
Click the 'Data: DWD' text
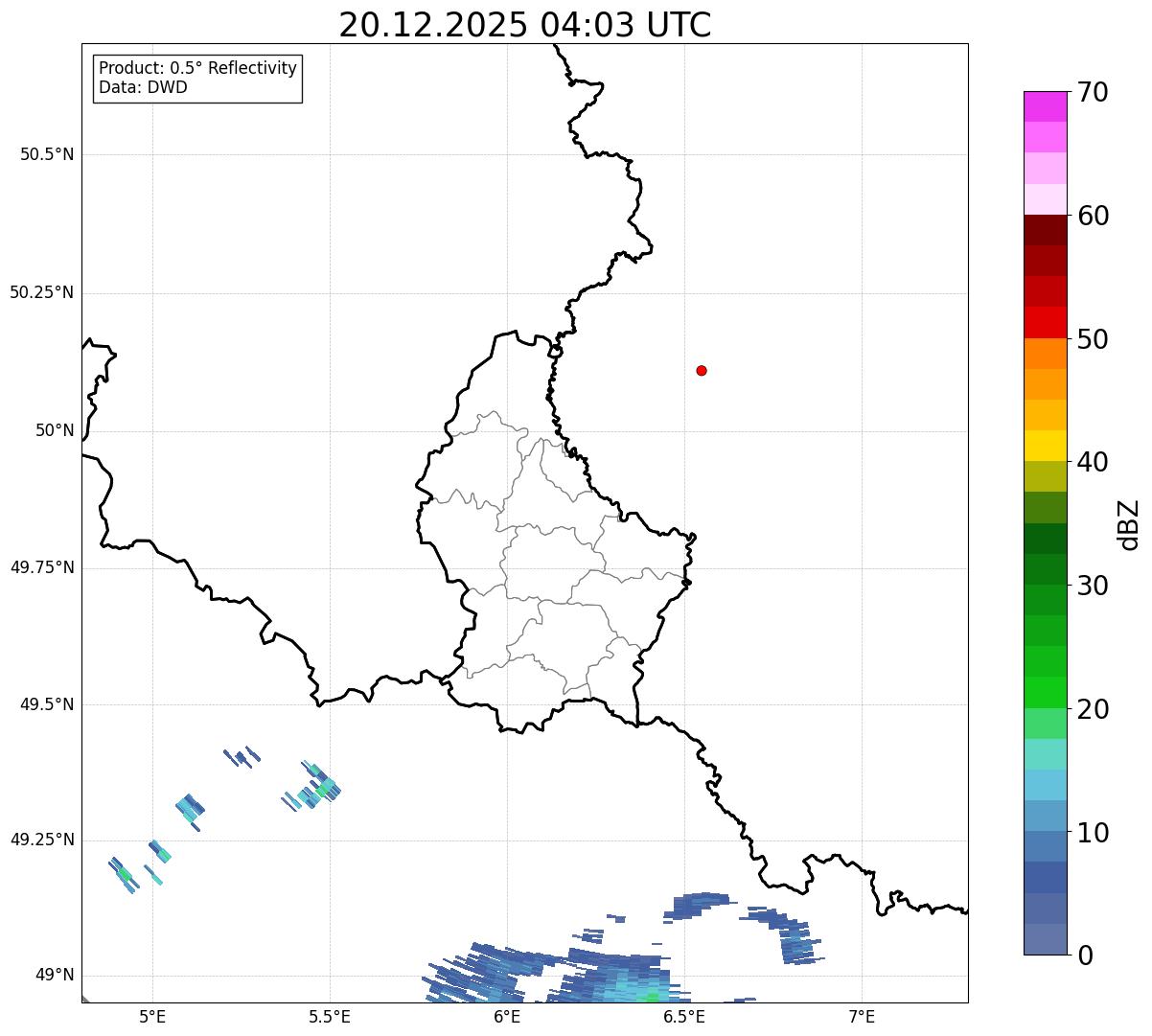click(x=143, y=87)
